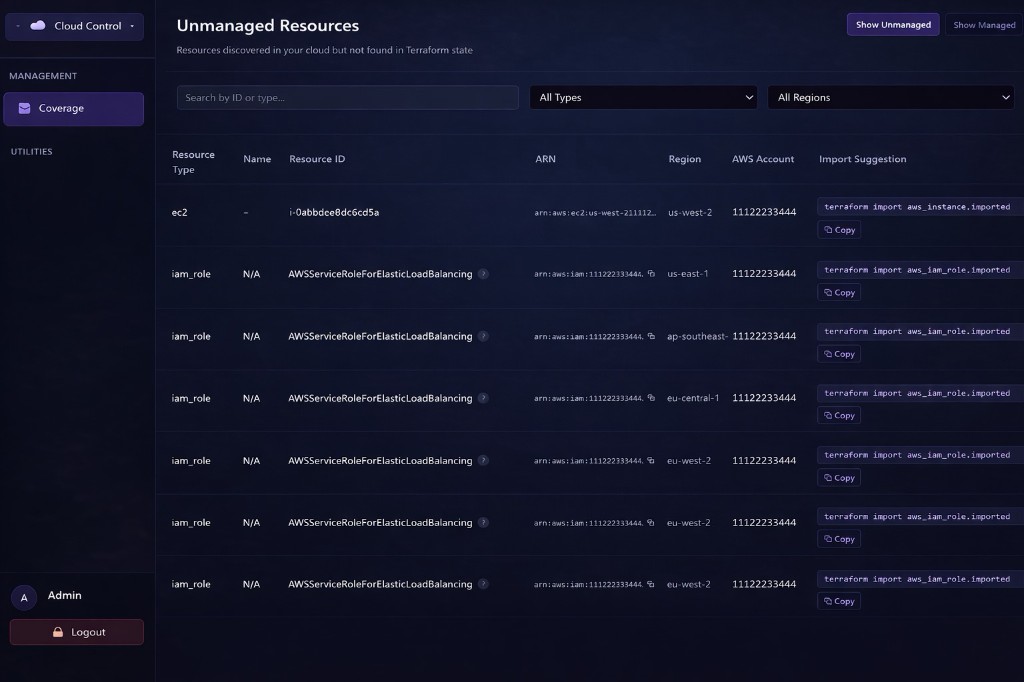Click the UTILITIES section label
The height and width of the screenshot is (682, 1024).
coord(31,152)
